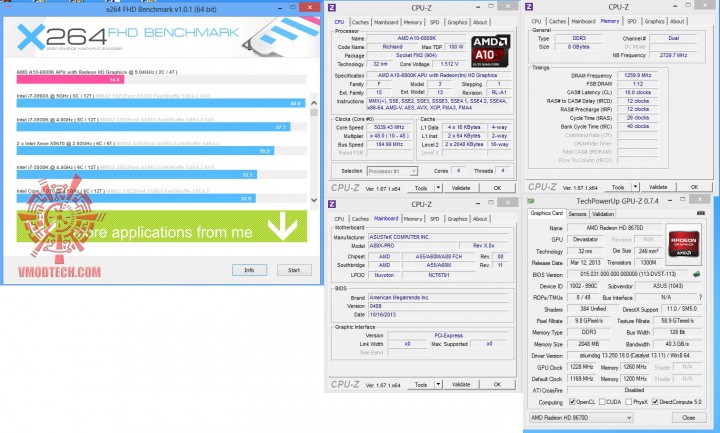Viewport: 720px width, 433px height.
Task: Open CPU tab in CPU-Z Memory window
Action: 536,21
